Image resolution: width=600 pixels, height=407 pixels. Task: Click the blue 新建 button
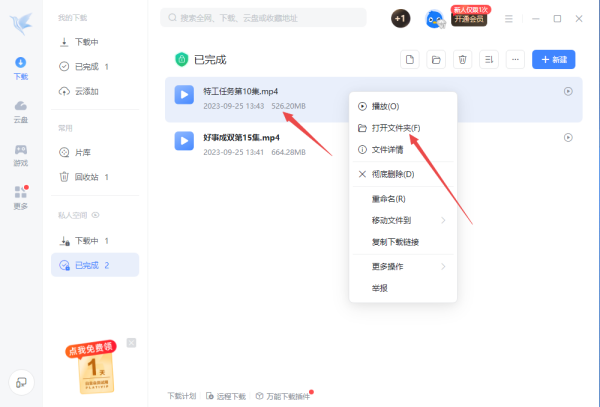[553, 60]
